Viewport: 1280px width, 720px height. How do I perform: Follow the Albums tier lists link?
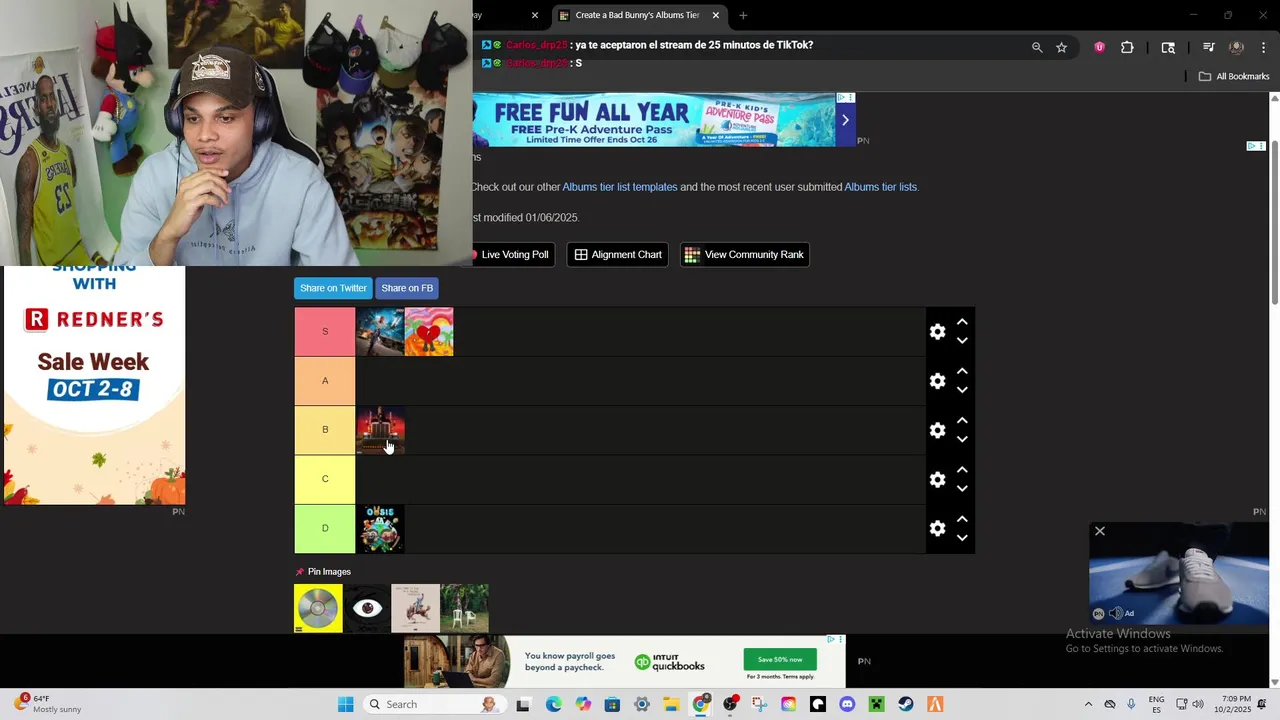[x=881, y=187]
